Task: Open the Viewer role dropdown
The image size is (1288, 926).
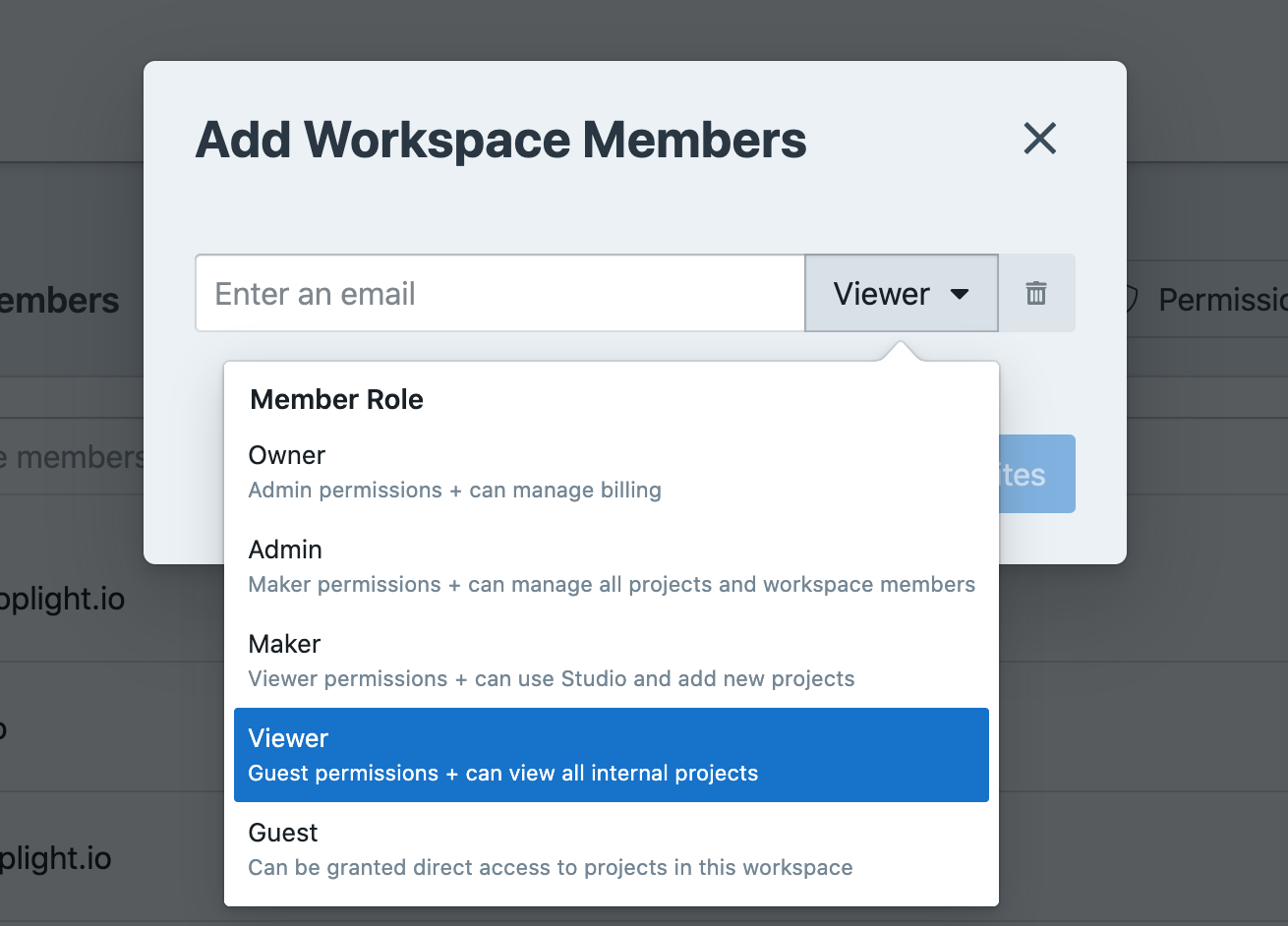Action: pos(901,293)
